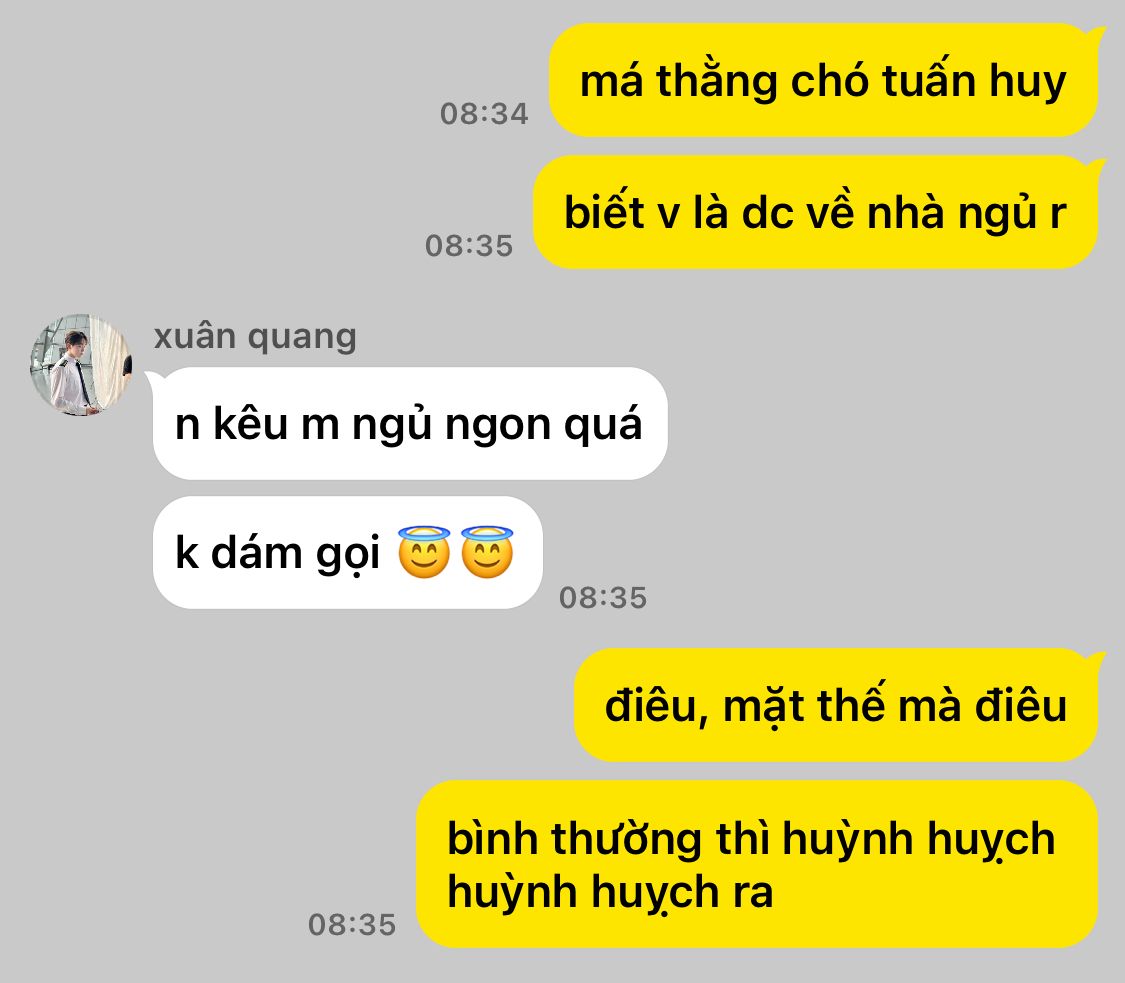The height and width of the screenshot is (983, 1125).
Task: Tap the first halo smiley emoji
Action: click(424, 552)
